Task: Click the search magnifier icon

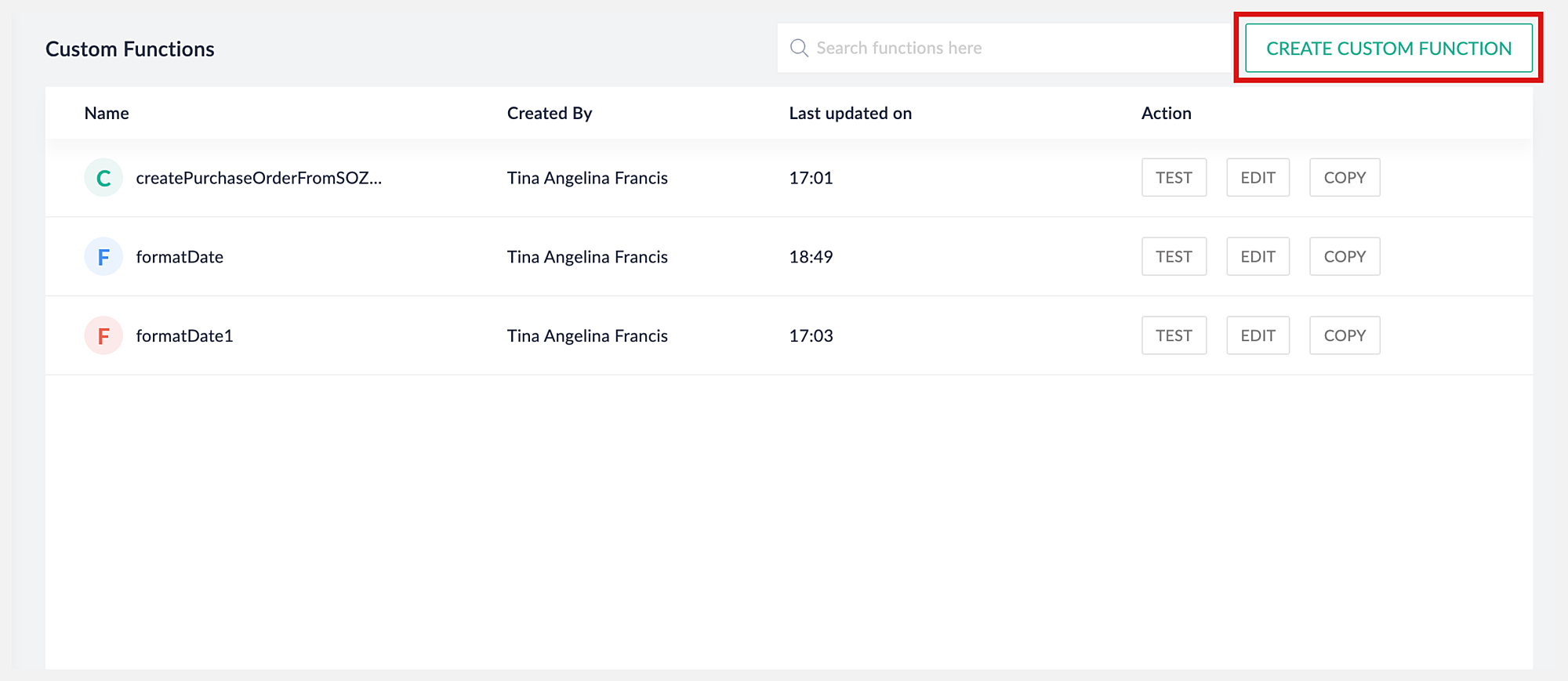Action: point(799,48)
